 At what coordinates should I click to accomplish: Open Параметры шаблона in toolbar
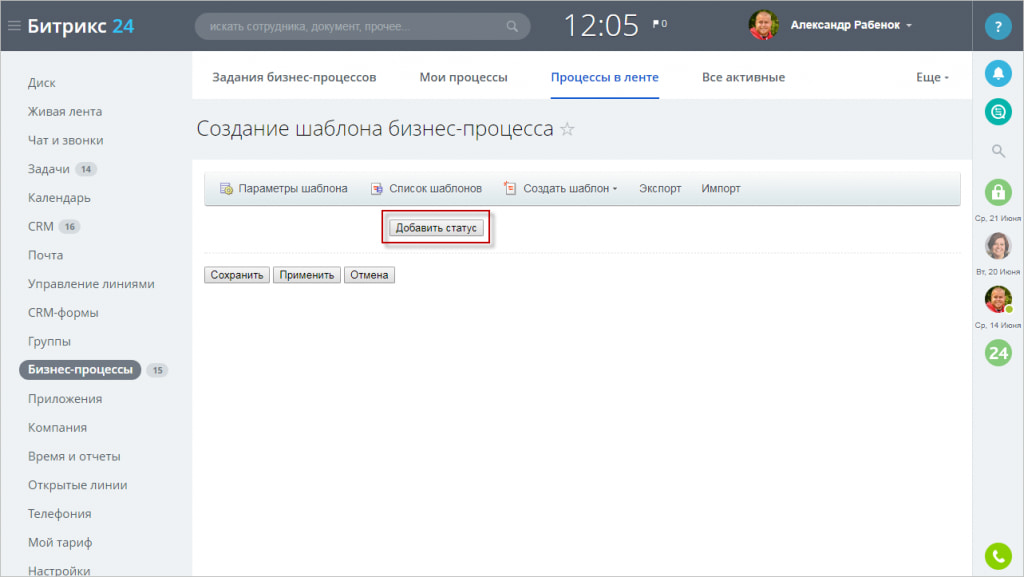point(283,189)
